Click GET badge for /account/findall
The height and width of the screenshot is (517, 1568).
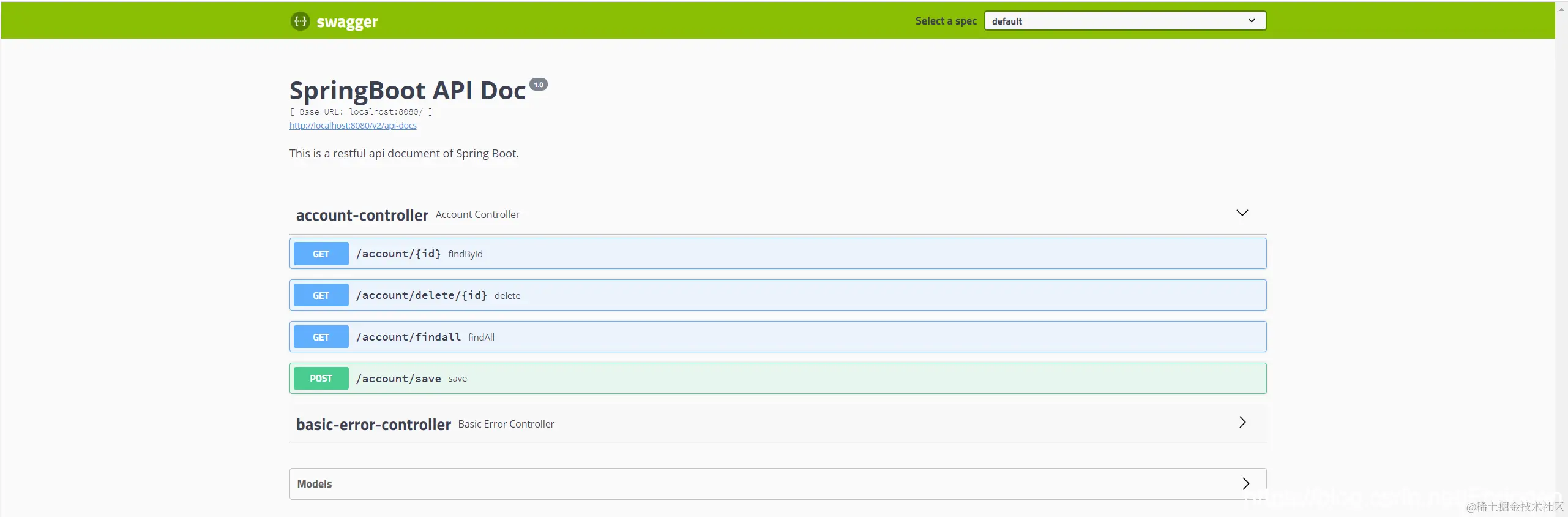pyautogui.click(x=321, y=337)
